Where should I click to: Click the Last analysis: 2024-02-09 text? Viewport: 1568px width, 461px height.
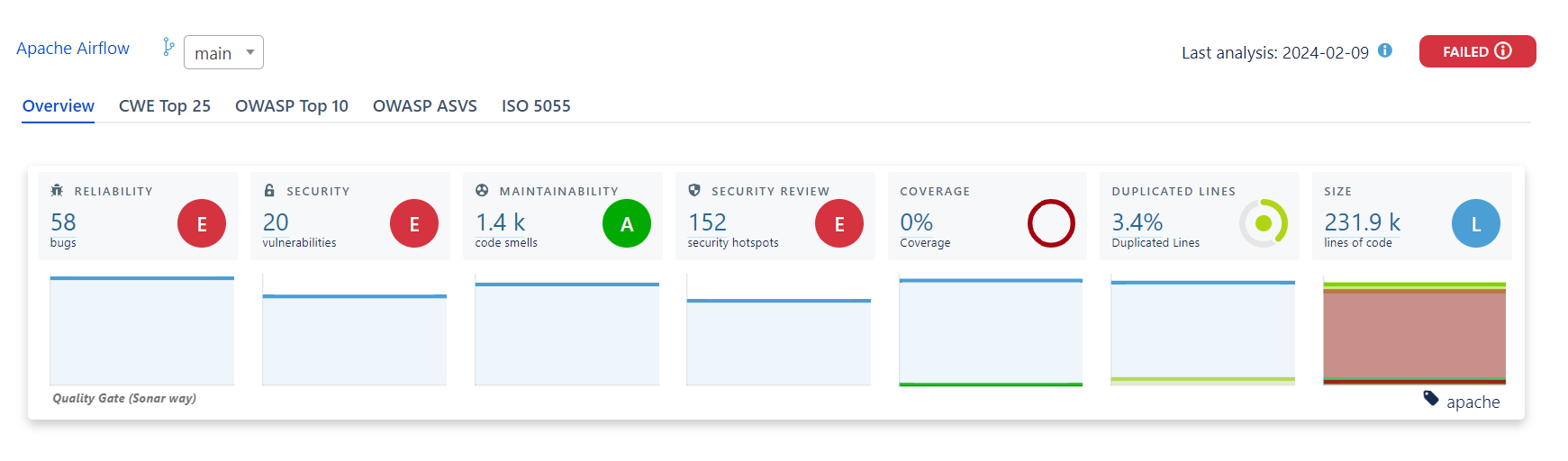pos(1275,52)
